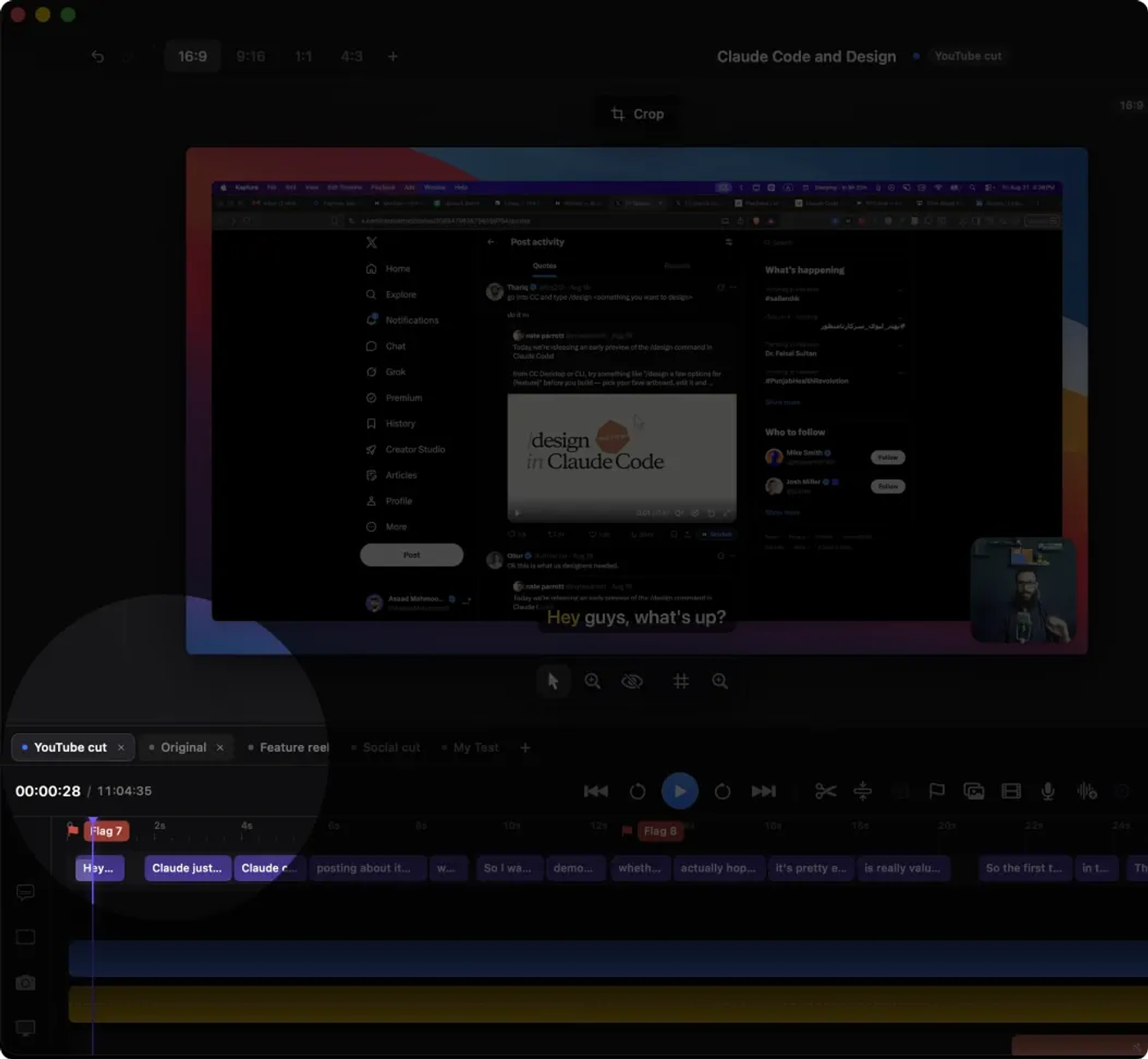
Task: Choose the 1:1 aspect ratio
Action: [303, 57]
